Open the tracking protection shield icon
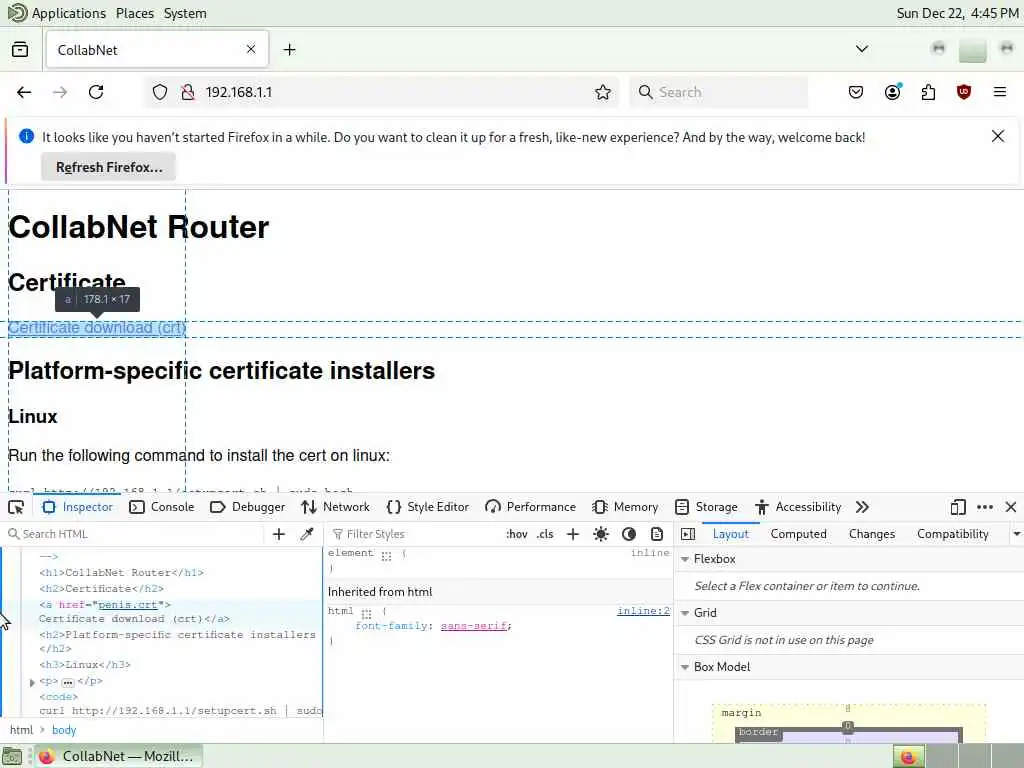 pyautogui.click(x=160, y=92)
